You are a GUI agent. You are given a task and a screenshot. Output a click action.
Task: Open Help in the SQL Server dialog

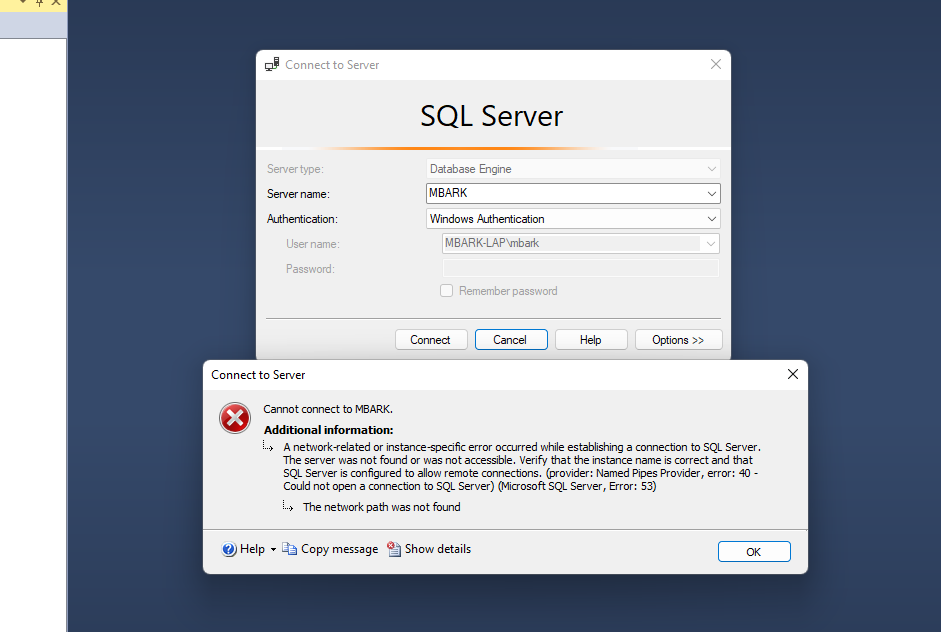[x=591, y=340]
